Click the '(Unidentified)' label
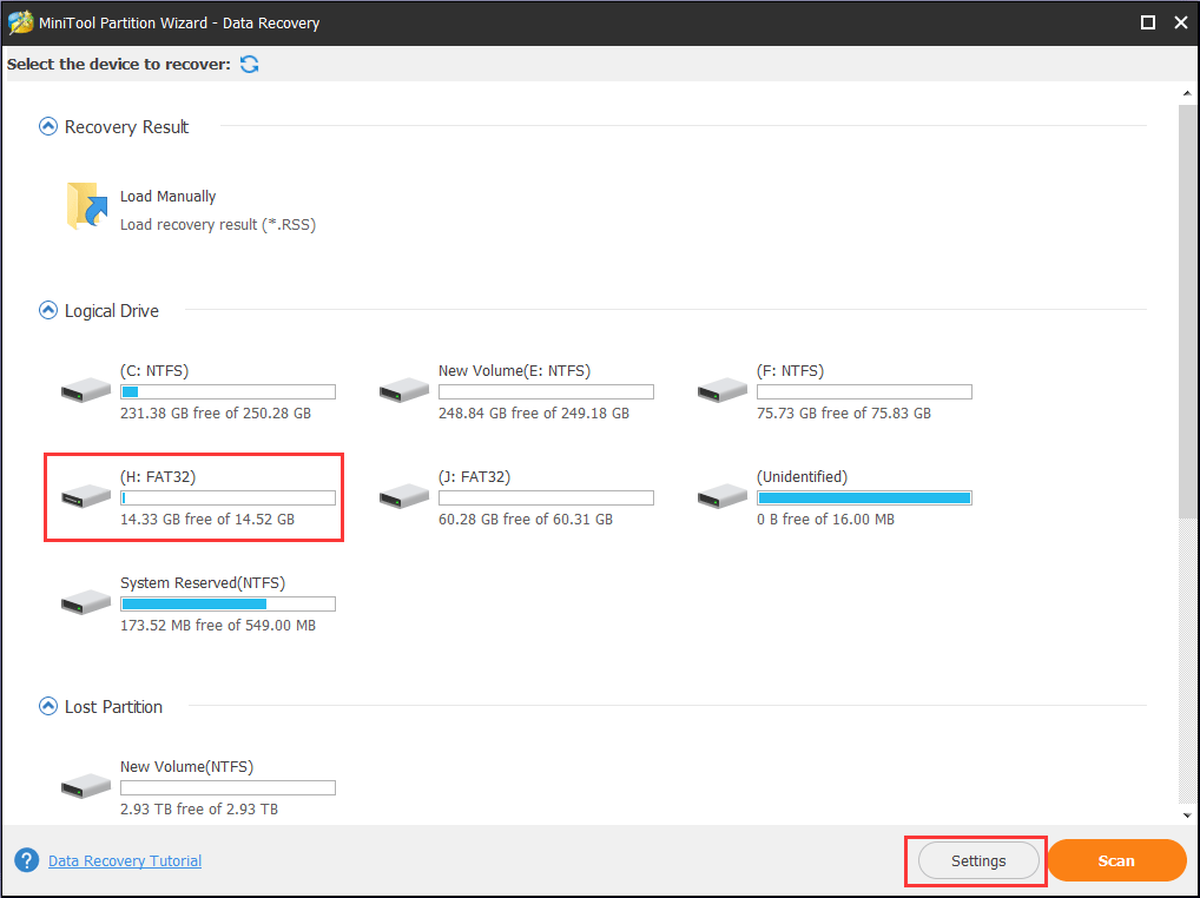Screen dimensions: 1200x898 [802, 477]
